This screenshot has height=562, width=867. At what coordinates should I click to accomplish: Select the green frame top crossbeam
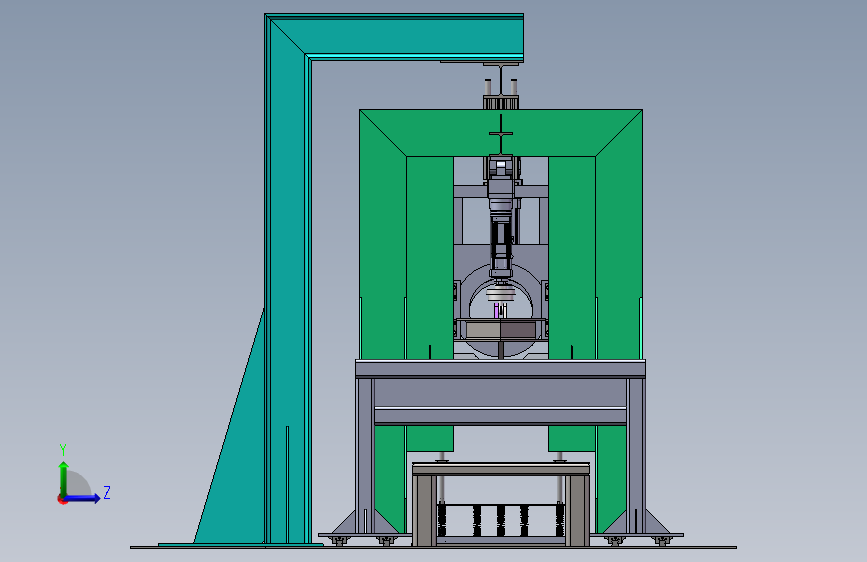point(501,132)
